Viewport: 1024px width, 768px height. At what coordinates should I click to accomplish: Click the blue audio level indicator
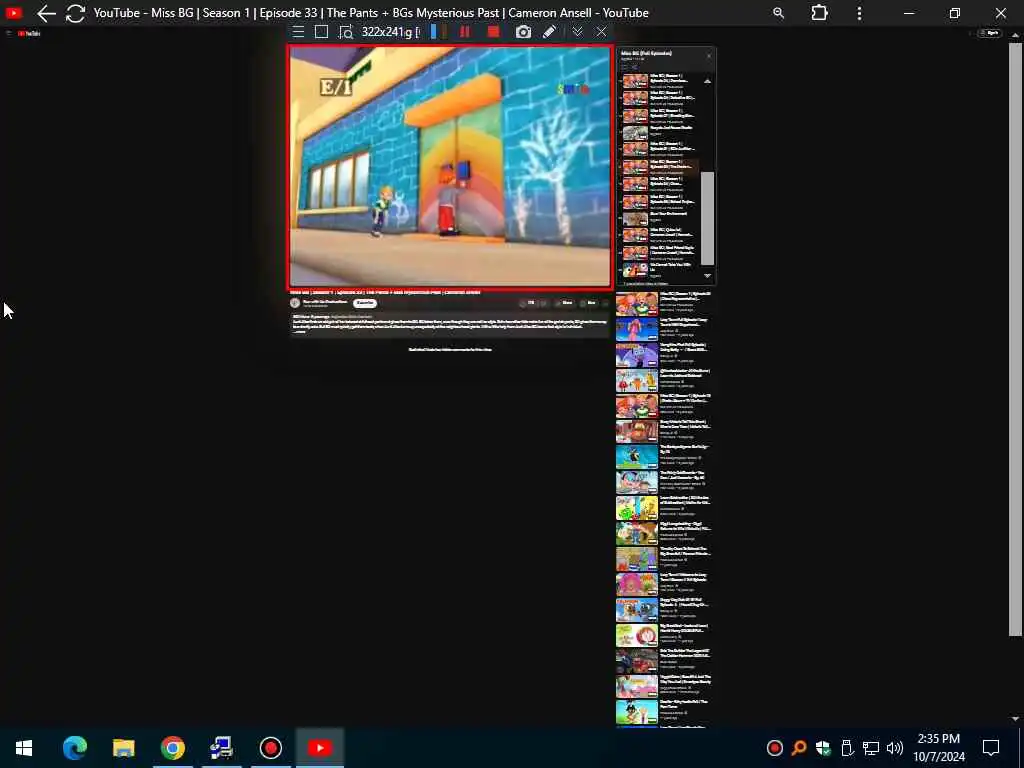click(433, 32)
